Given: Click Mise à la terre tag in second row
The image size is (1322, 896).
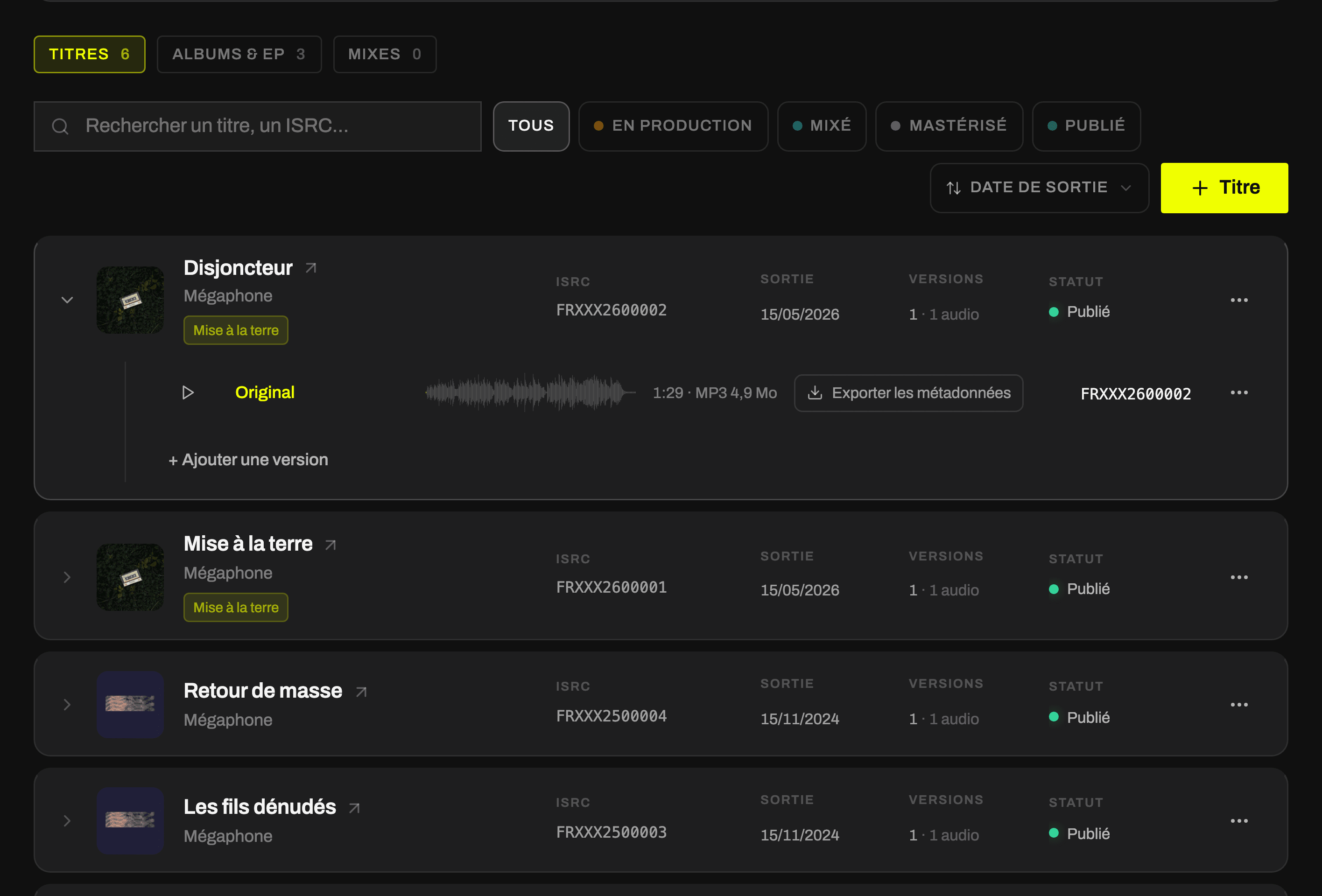Looking at the screenshot, I should click(235, 608).
